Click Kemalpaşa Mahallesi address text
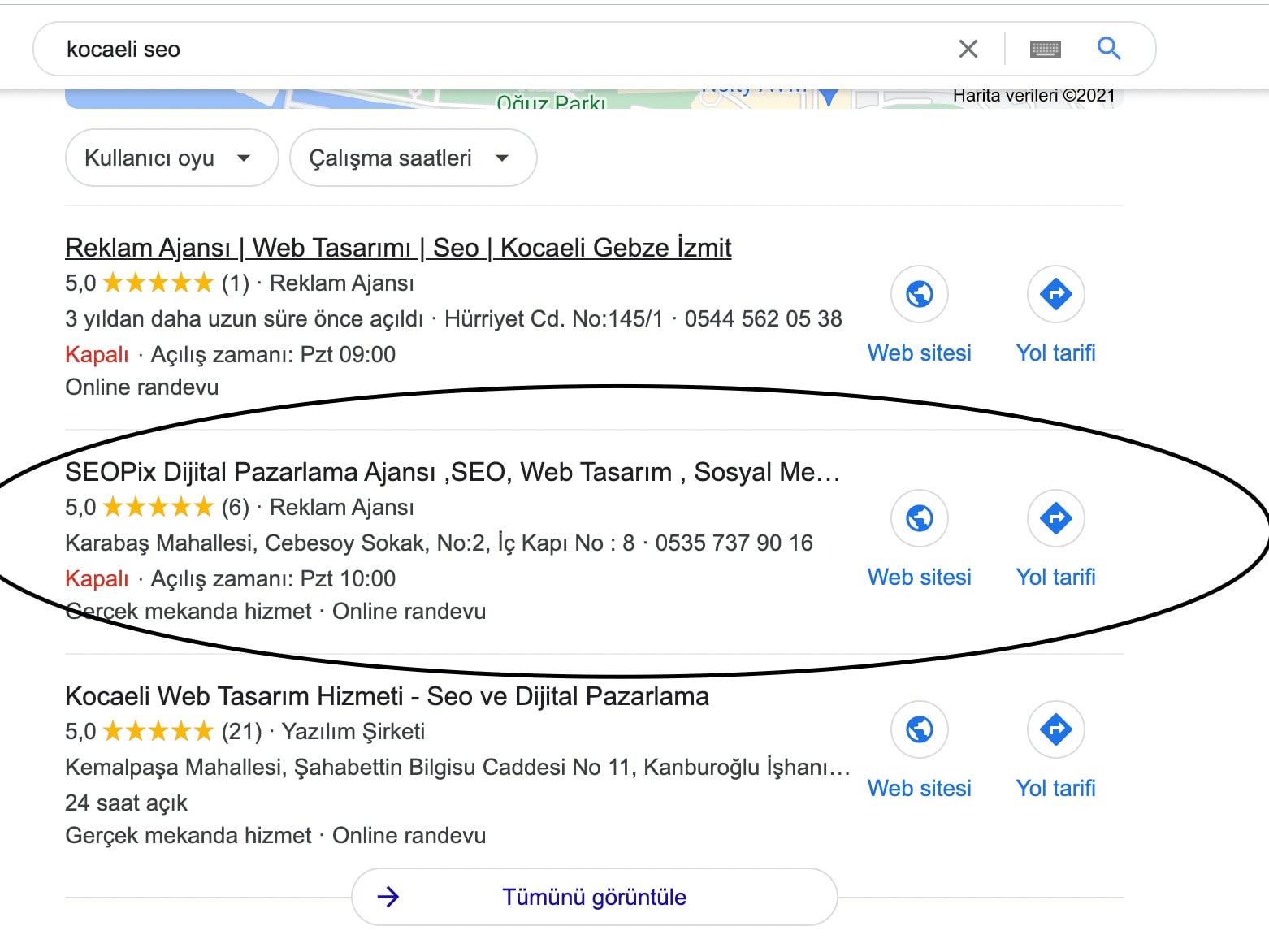Viewport: 1269px width, 952px height. (457, 768)
